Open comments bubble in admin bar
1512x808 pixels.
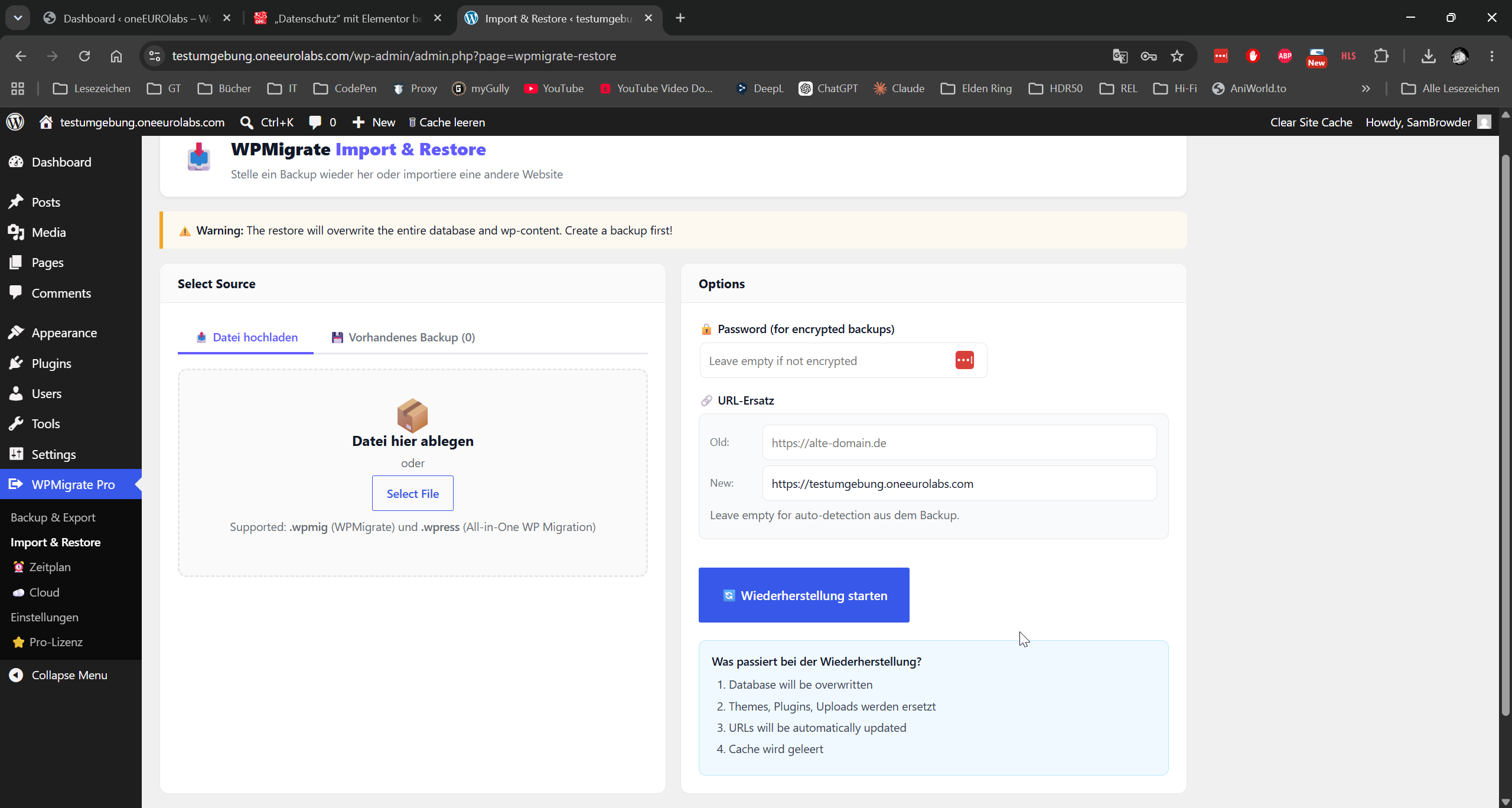tap(322, 122)
